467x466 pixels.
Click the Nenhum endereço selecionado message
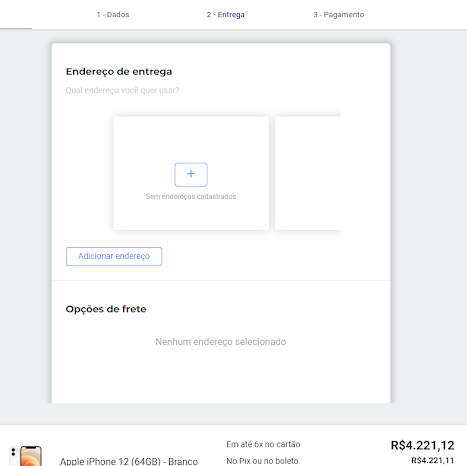click(221, 342)
